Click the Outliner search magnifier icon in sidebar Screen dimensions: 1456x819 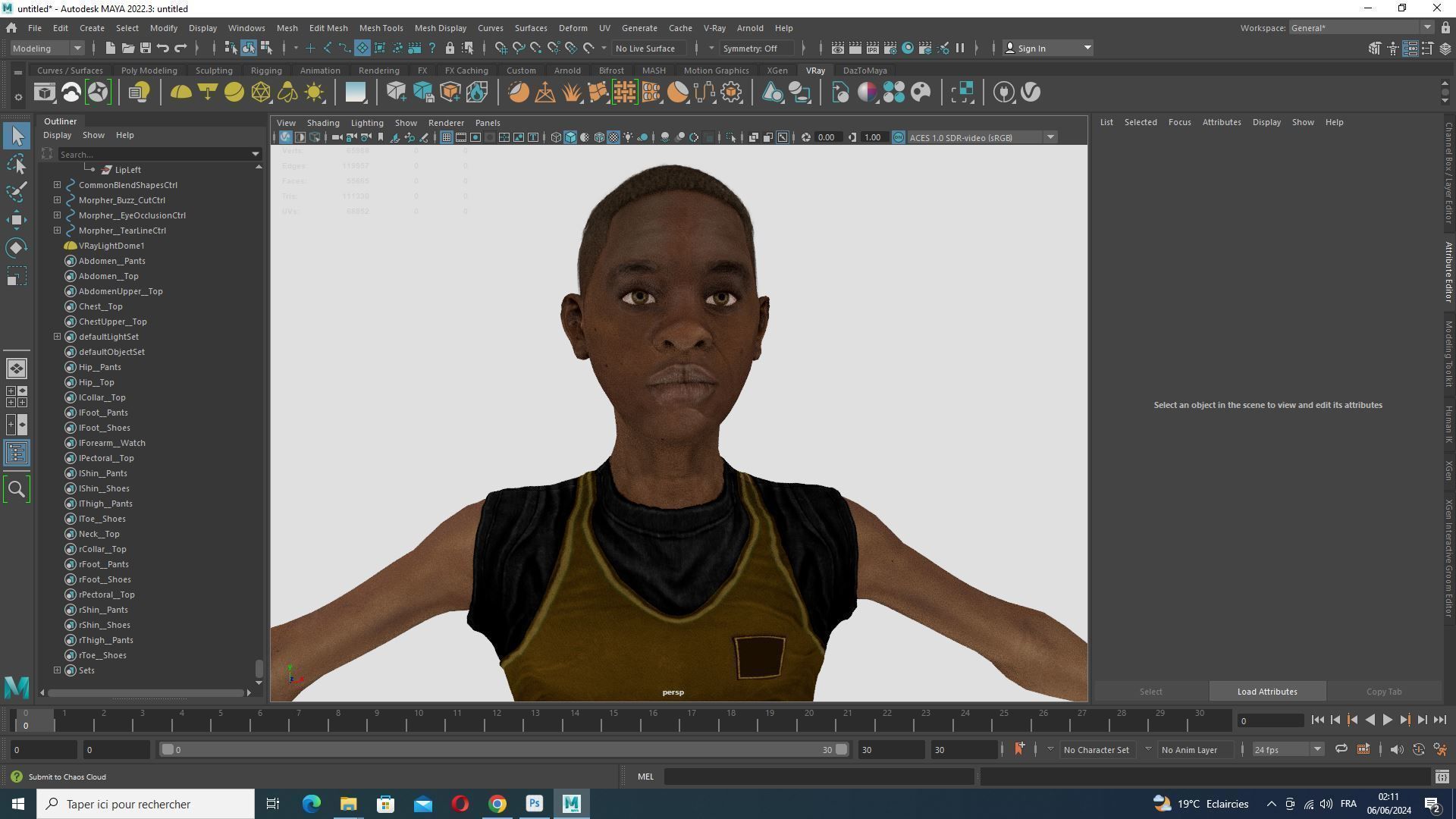coord(17,489)
